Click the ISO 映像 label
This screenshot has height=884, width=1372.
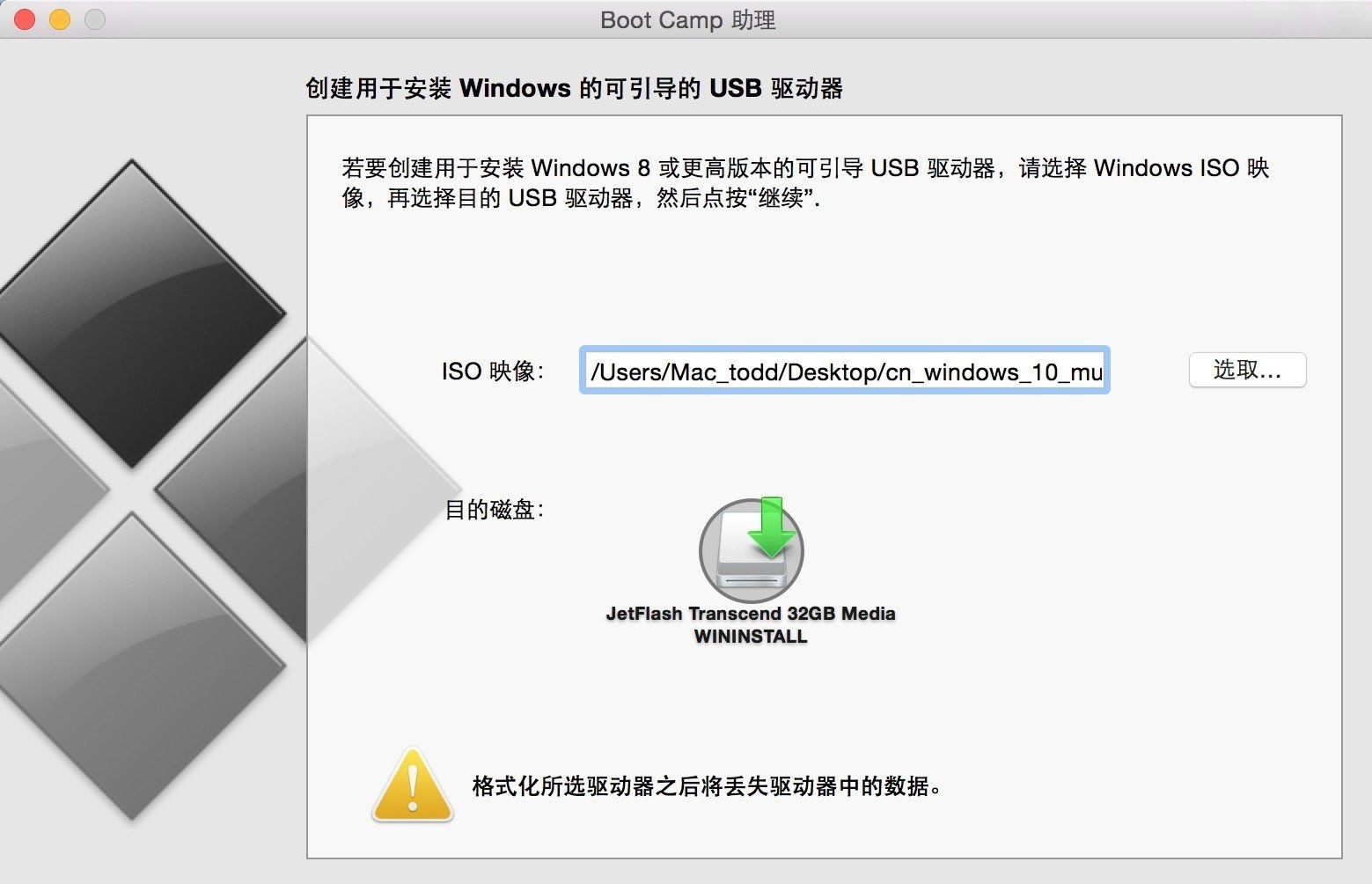(493, 371)
